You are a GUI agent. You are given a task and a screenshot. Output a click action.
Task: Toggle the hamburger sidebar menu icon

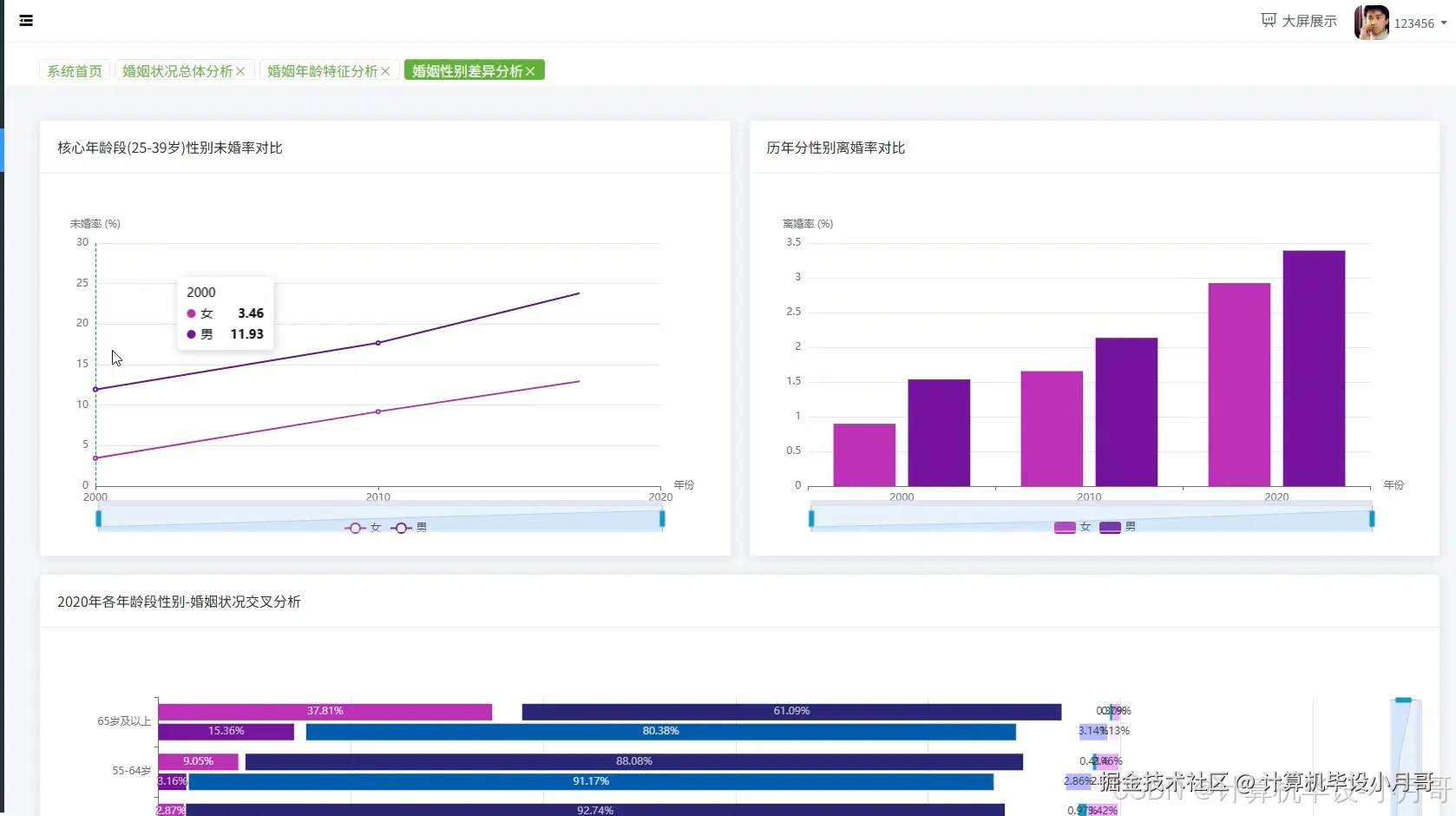coord(26,21)
